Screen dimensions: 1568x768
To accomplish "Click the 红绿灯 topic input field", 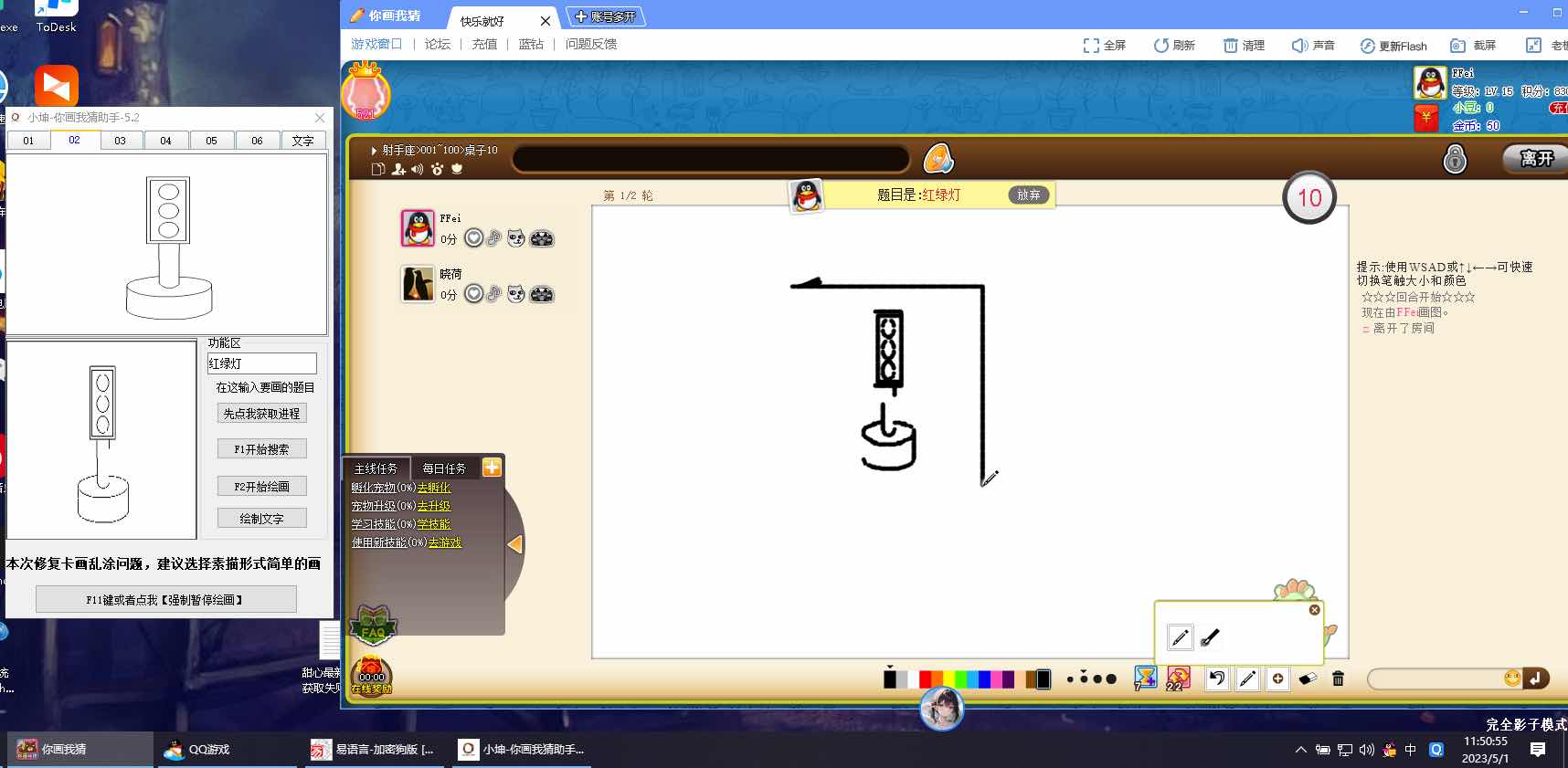I will point(261,363).
